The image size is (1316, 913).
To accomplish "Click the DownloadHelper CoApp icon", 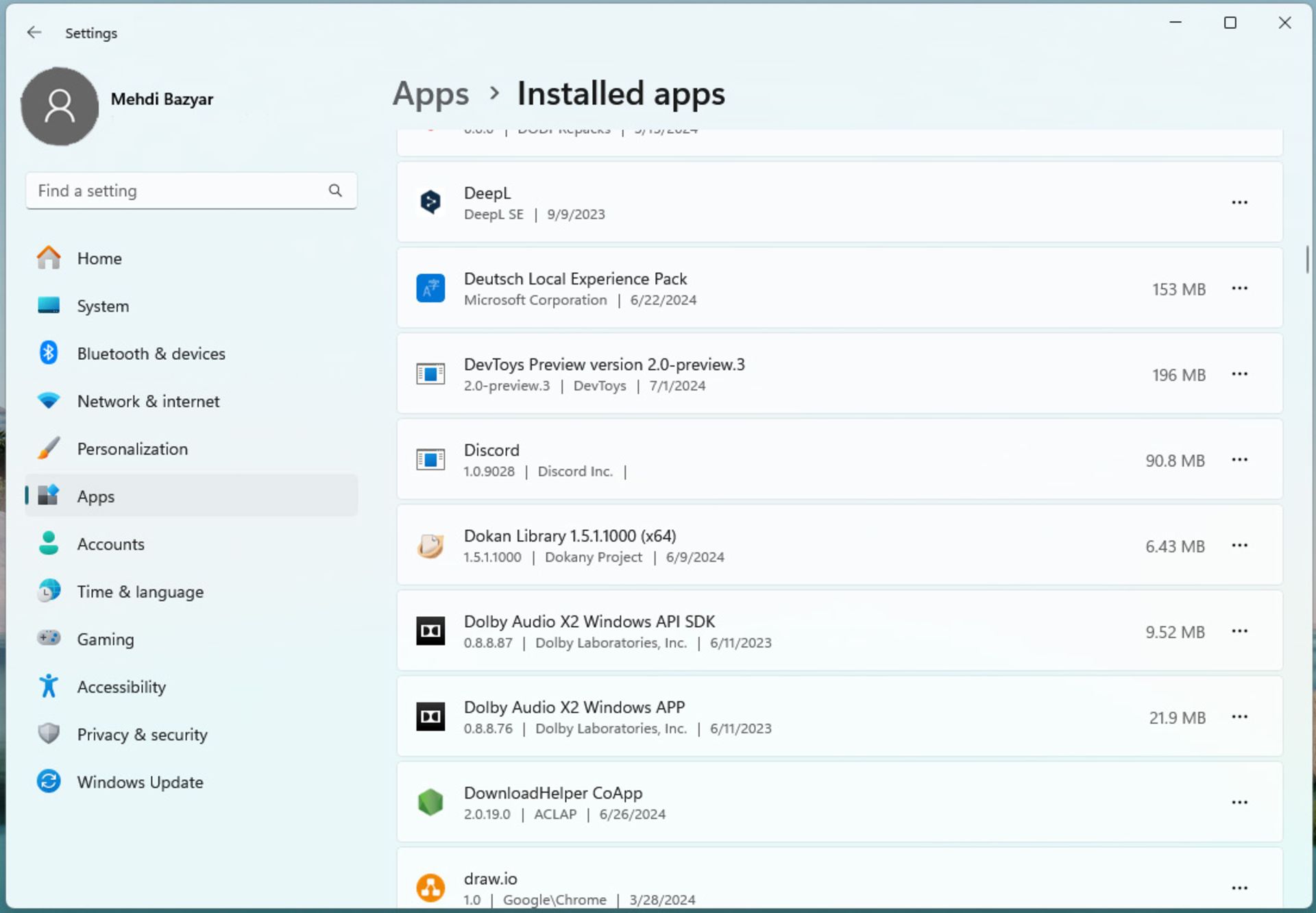I will 430,802.
